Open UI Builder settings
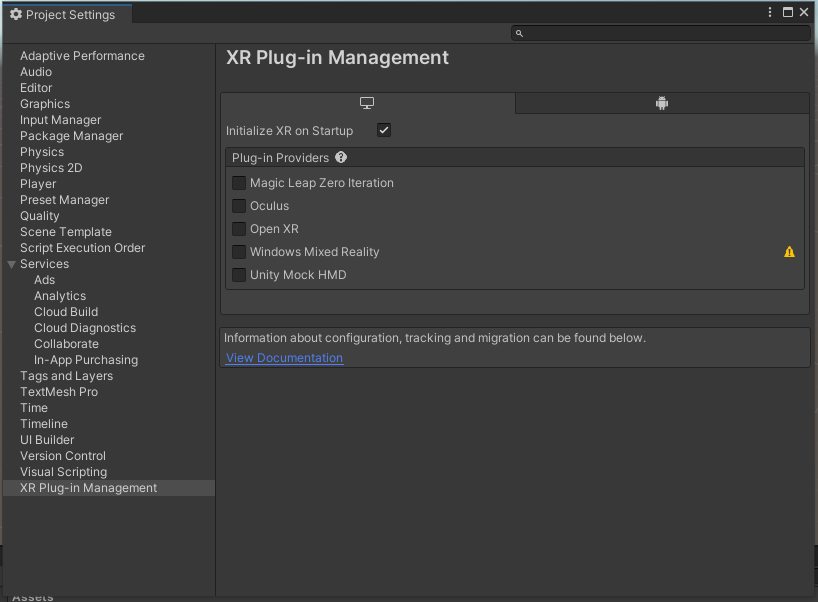 tap(47, 440)
